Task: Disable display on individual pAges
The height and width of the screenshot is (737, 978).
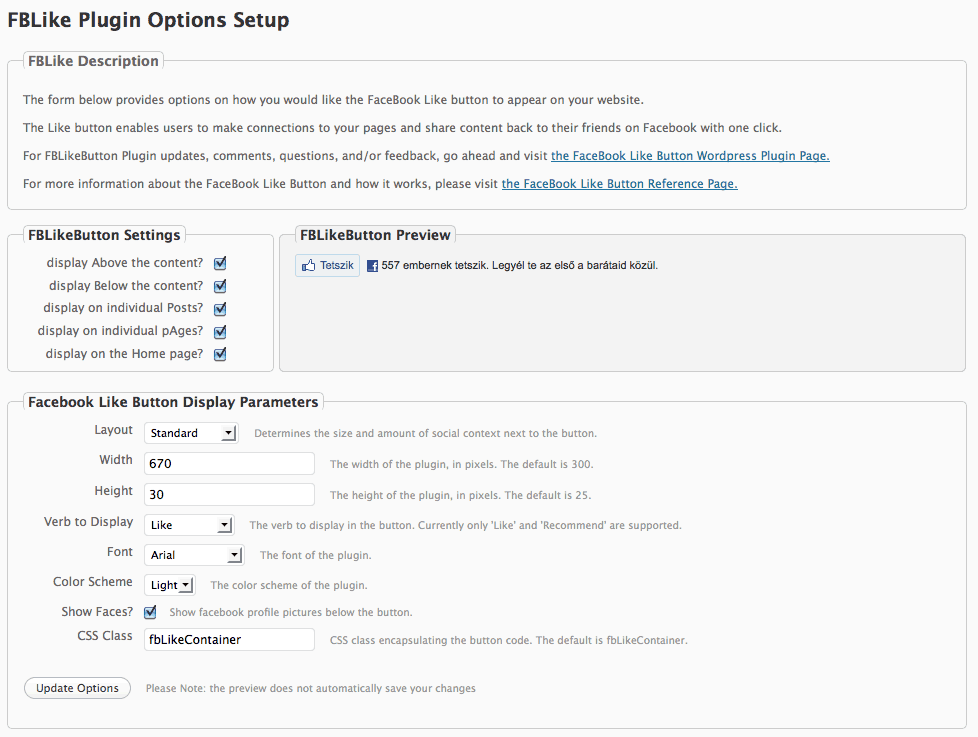Action: (220, 332)
